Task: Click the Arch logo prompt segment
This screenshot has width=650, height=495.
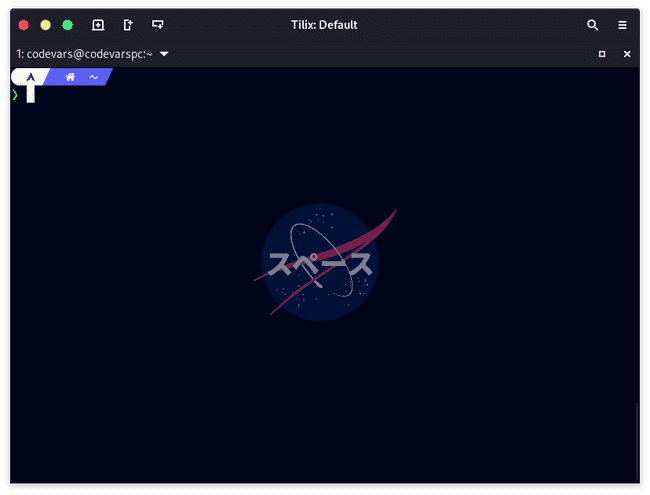Action: tap(31, 77)
